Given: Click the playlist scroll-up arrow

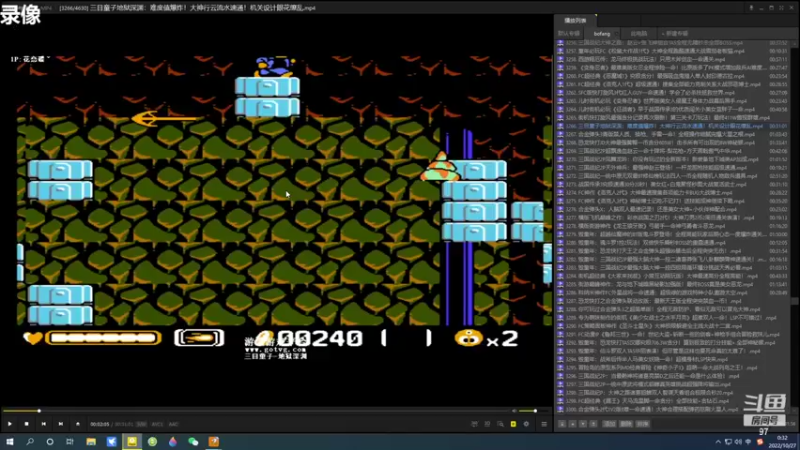Looking at the screenshot, I should (x=794, y=43).
